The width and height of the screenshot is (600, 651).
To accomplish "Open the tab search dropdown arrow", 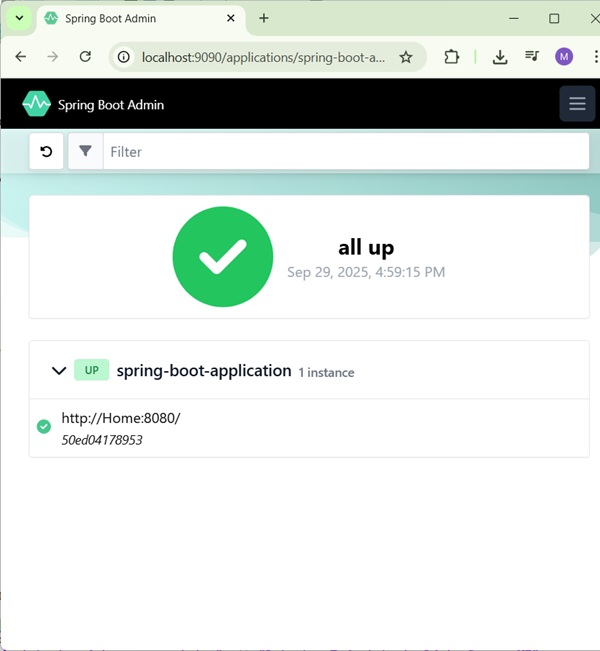I will point(19,18).
